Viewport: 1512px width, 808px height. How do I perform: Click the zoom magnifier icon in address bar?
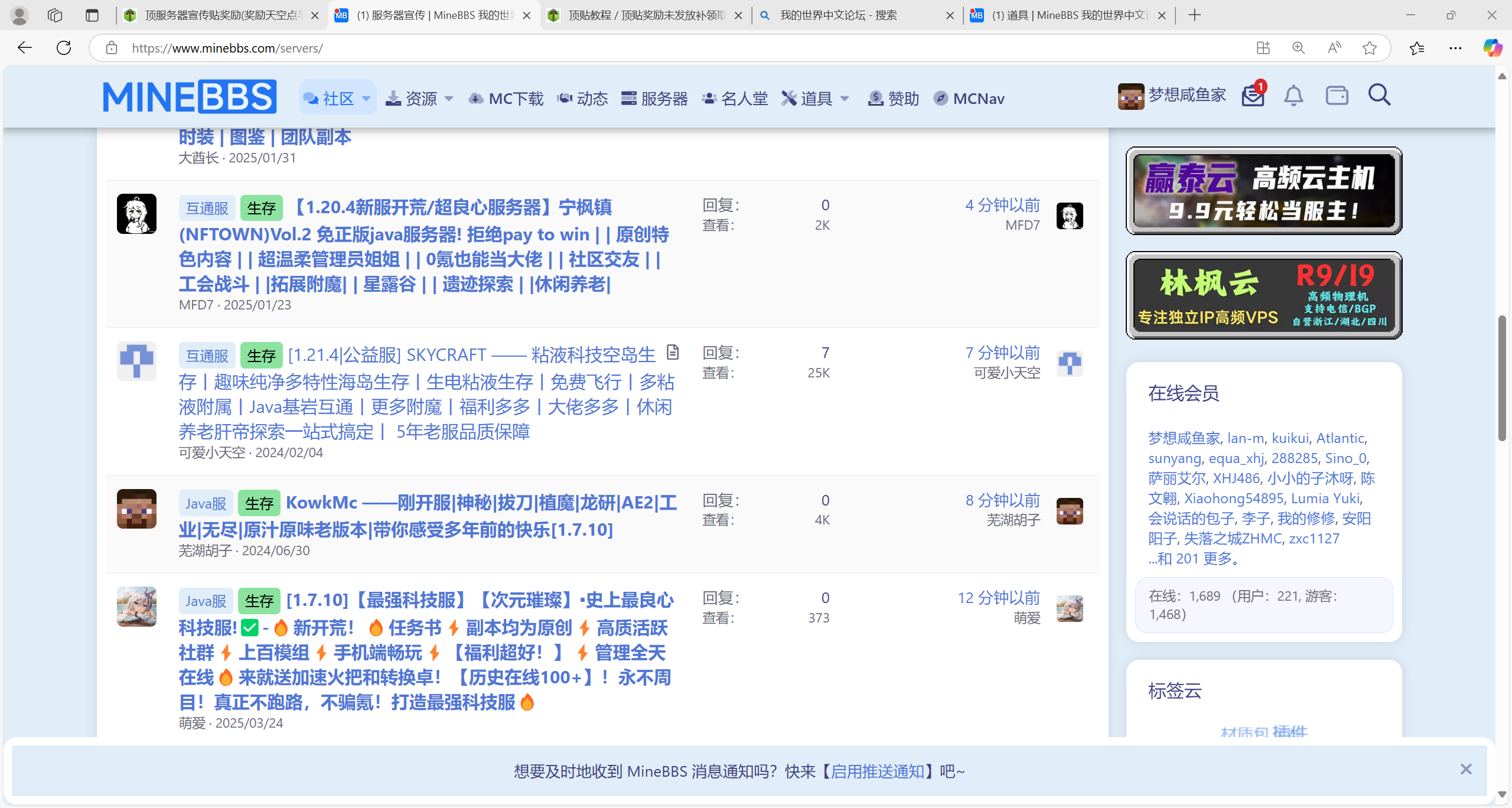coord(1298,48)
